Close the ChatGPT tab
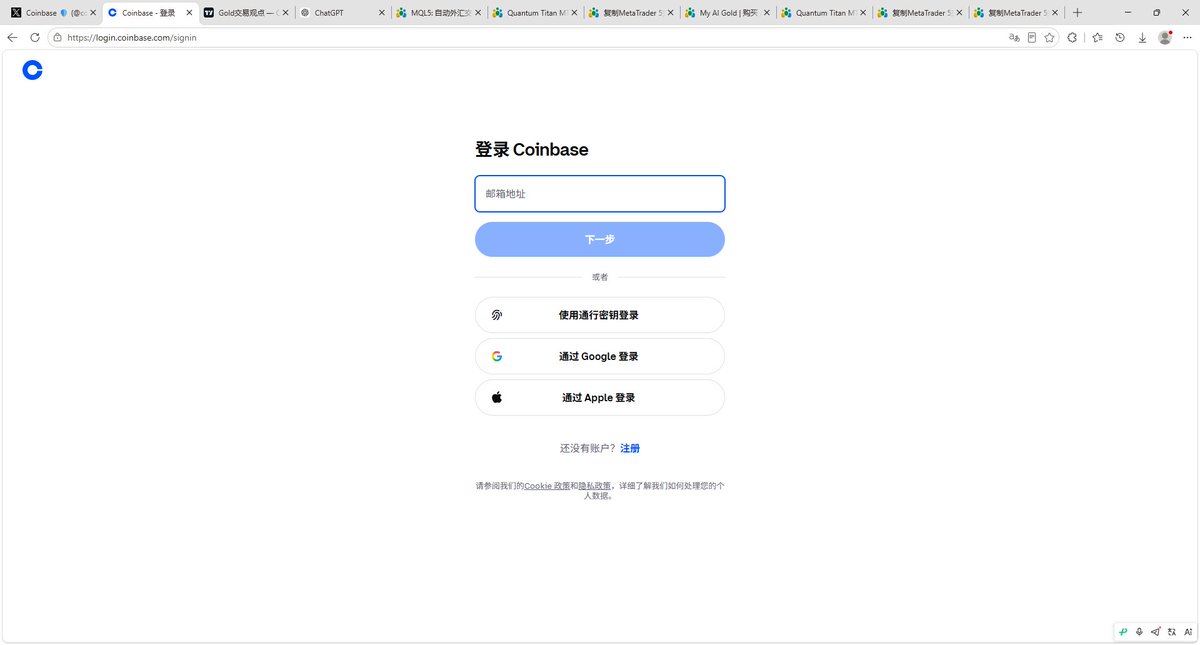This screenshot has width=1200, height=645. point(382,13)
